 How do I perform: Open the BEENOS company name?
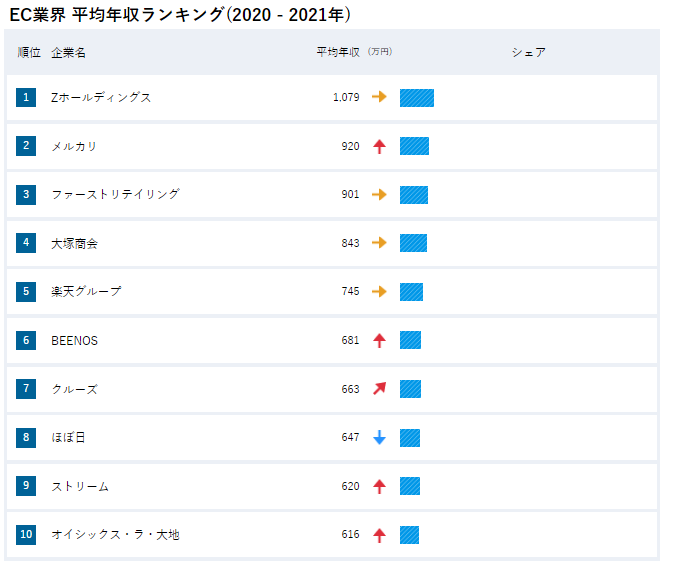75,341
